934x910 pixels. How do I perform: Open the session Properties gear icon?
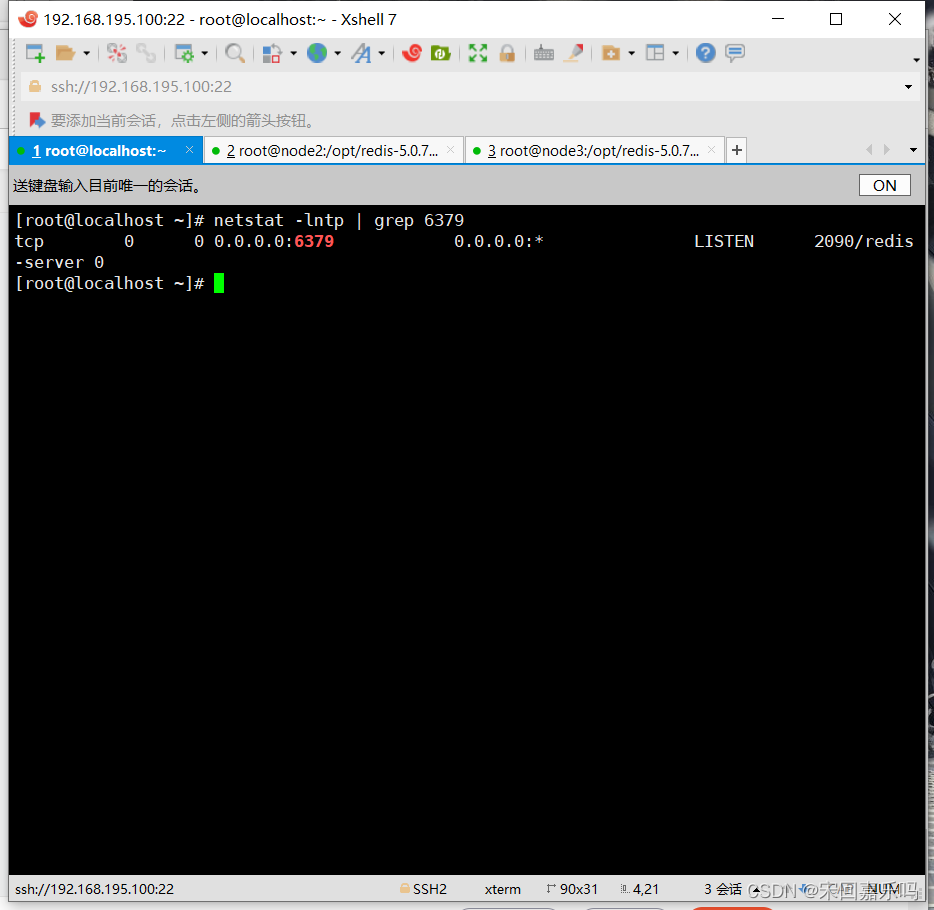(x=184, y=54)
